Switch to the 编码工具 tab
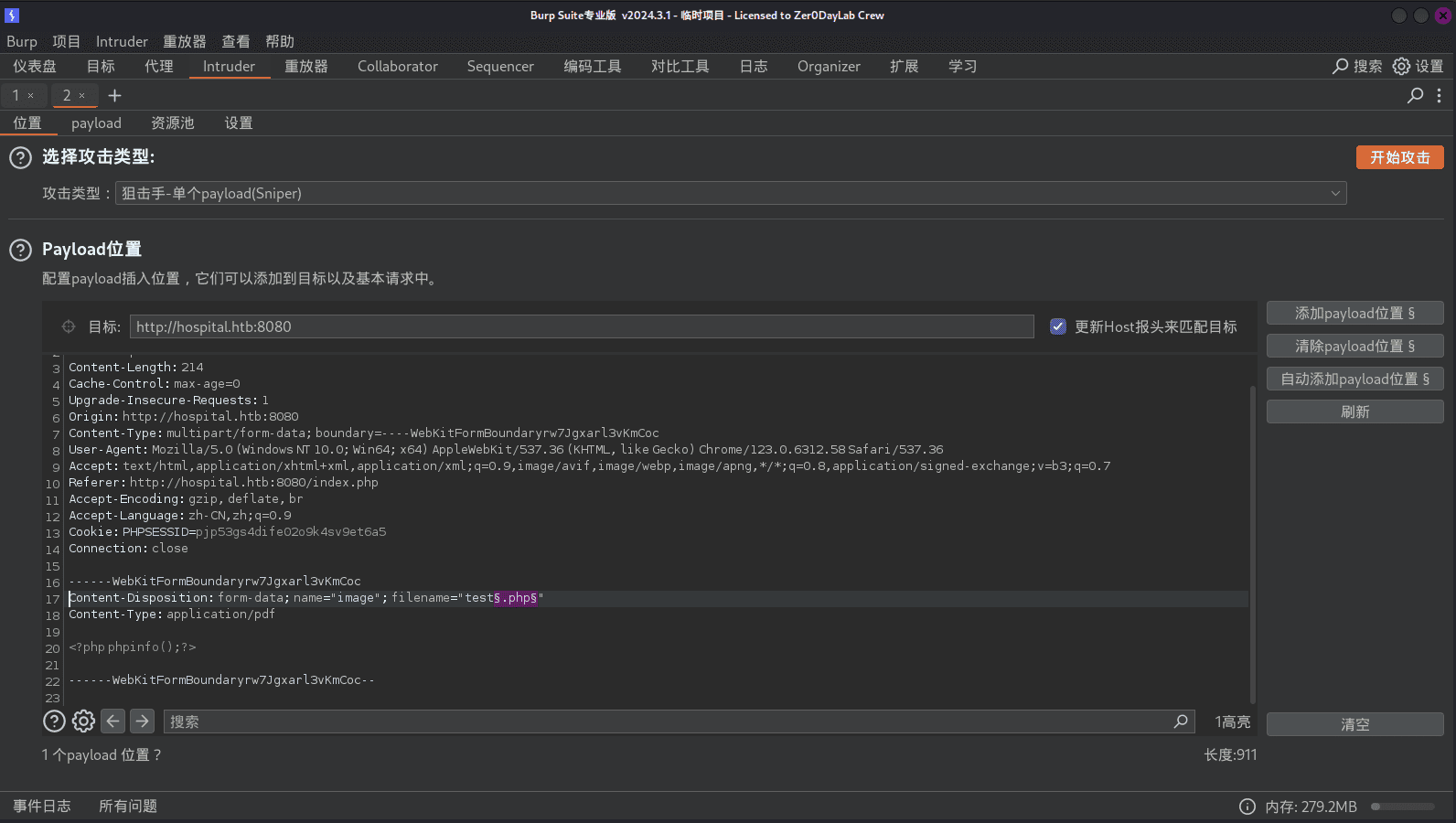 (x=593, y=66)
